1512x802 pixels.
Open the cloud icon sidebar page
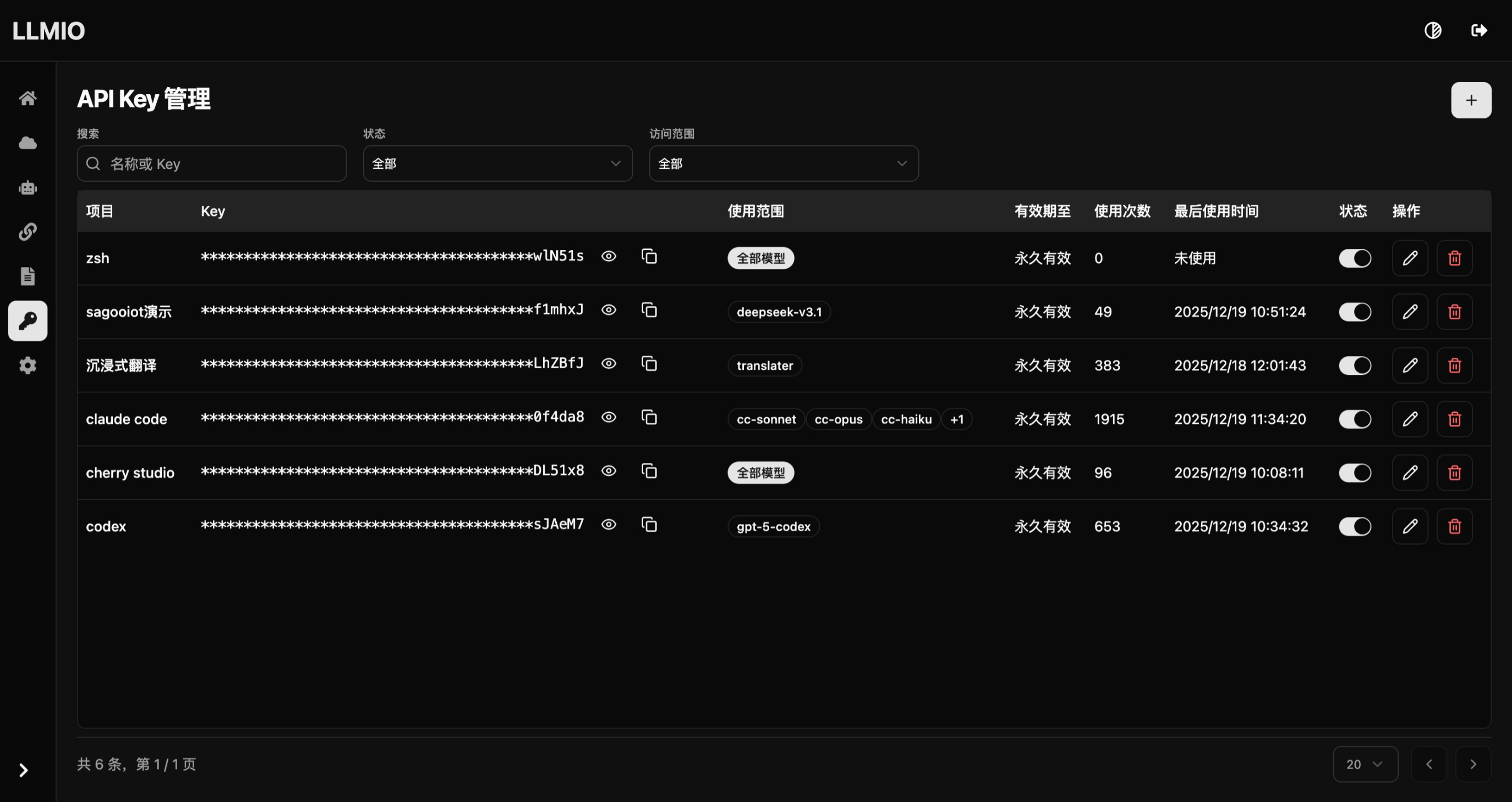point(28,143)
